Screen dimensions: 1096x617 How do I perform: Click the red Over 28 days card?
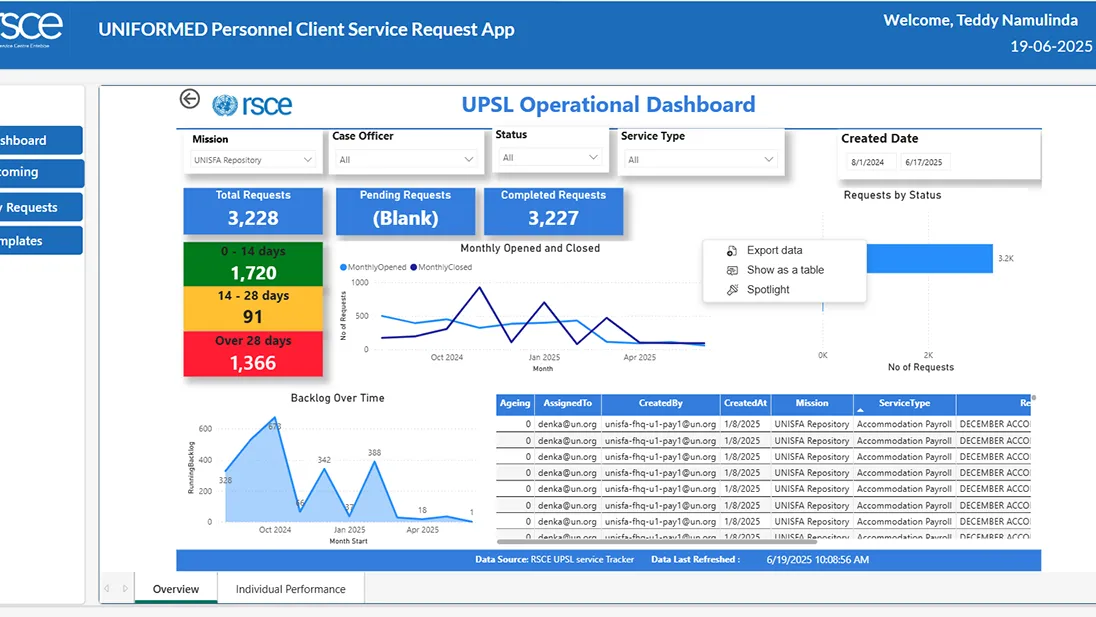(253, 354)
